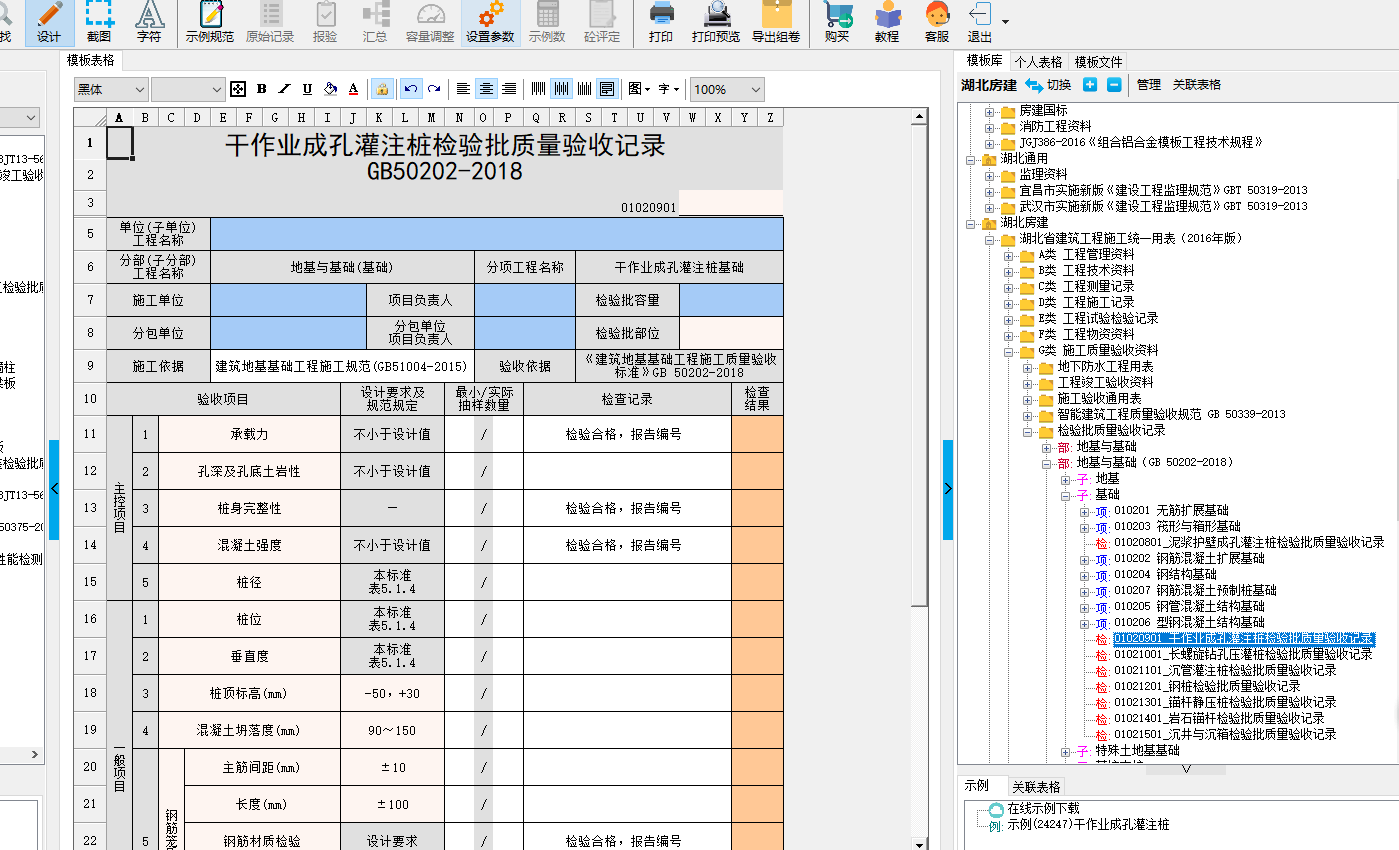The height and width of the screenshot is (850, 1399).
Task: Switch to the 模板库 tab
Action: click(984, 61)
